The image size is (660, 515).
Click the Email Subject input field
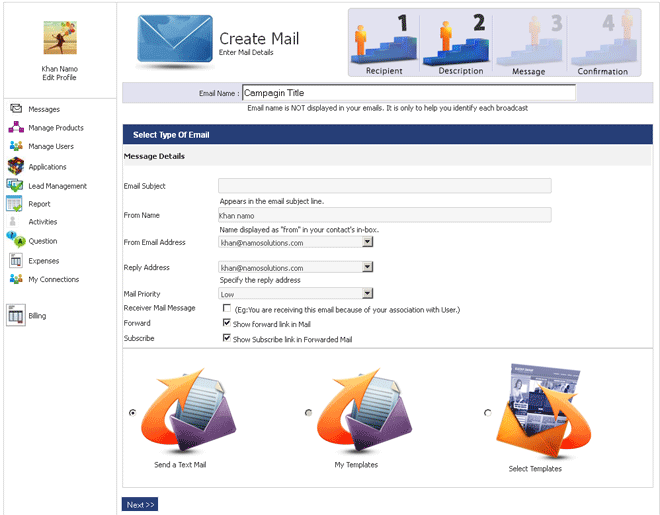pos(385,186)
